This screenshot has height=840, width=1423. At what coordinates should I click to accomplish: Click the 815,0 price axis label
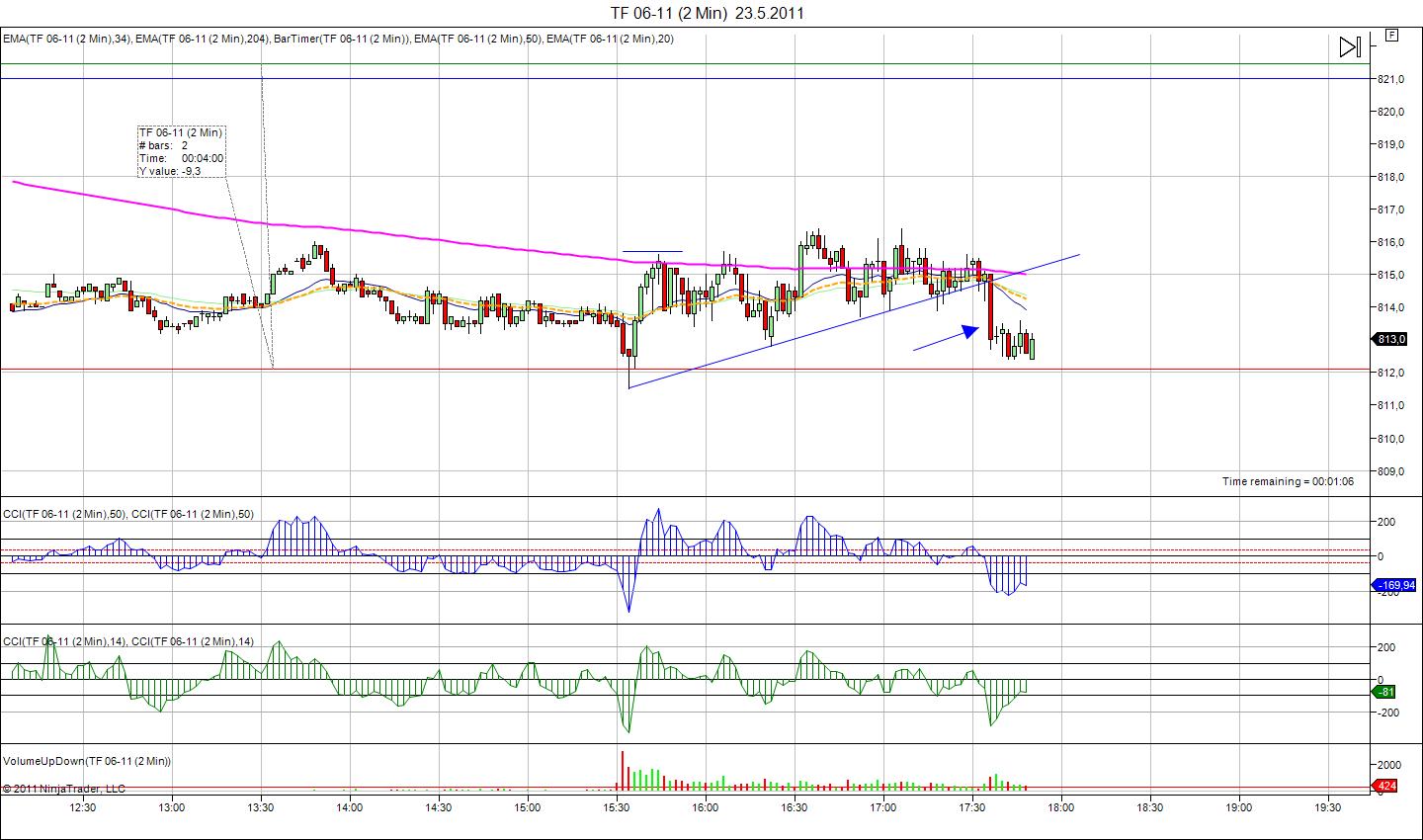1390,275
